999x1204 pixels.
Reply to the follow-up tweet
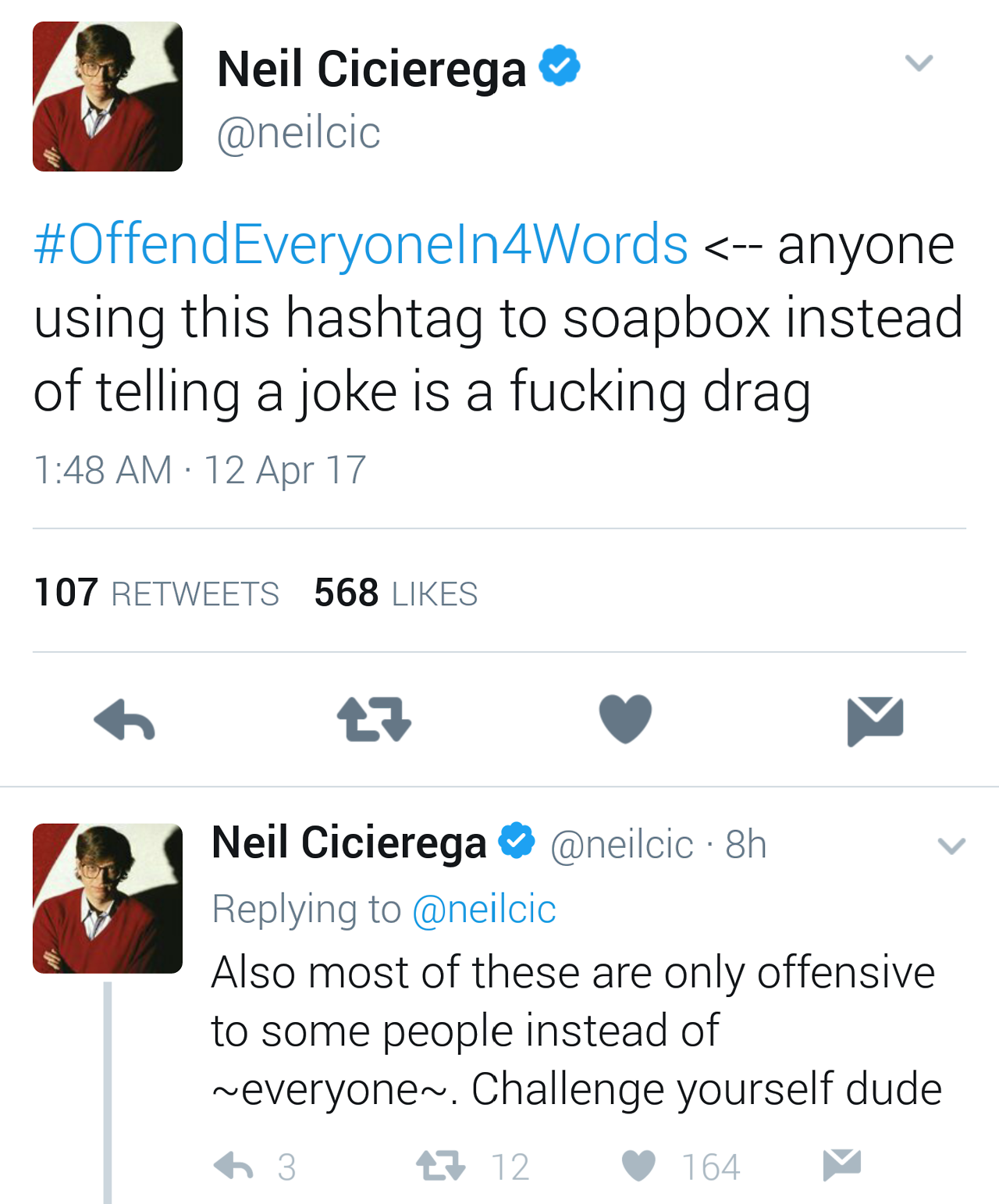233,1166
